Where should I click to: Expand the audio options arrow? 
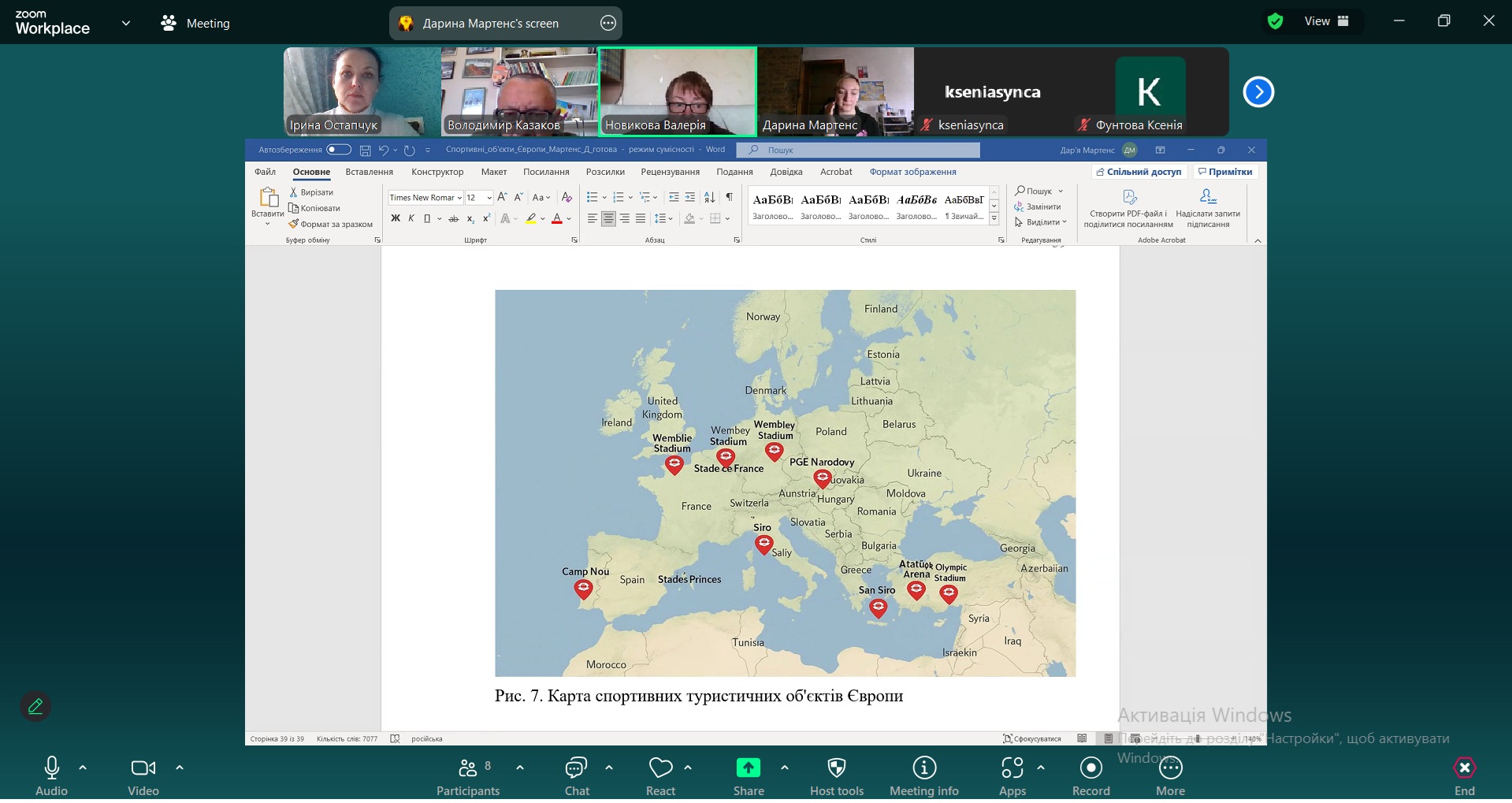(x=83, y=767)
